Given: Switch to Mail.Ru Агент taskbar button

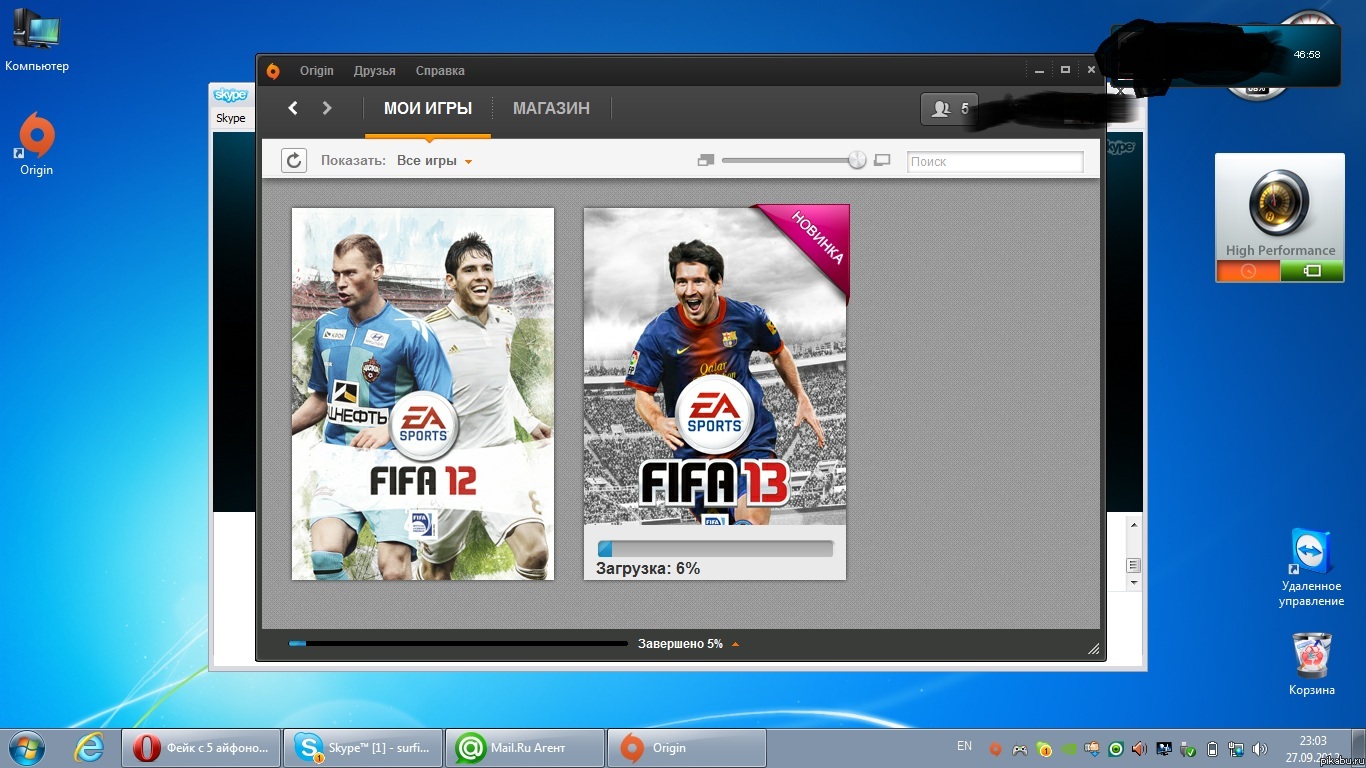Looking at the screenshot, I should (x=525, y=748).
